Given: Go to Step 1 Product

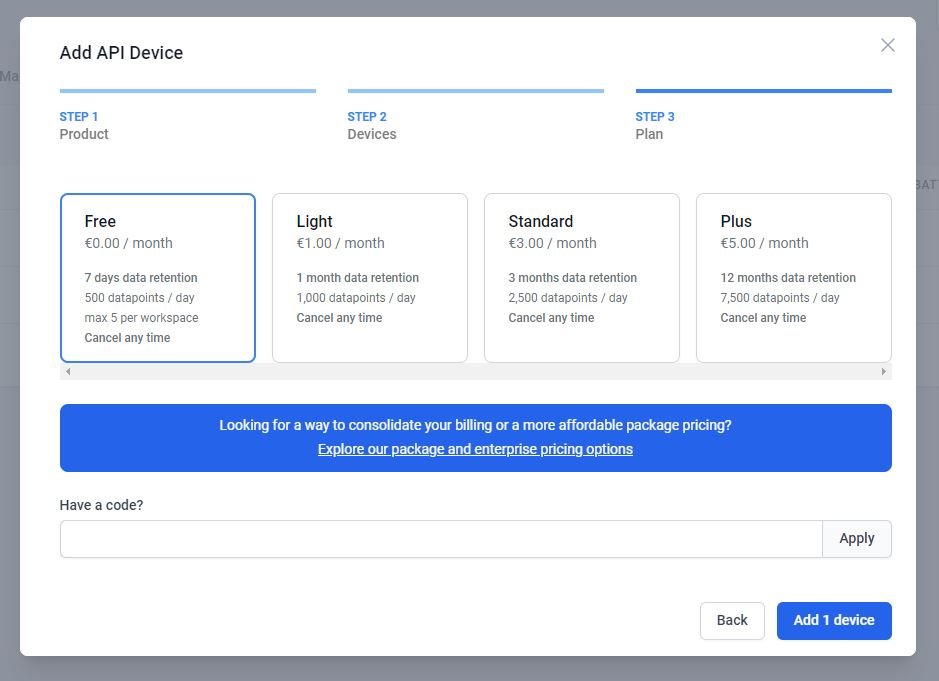Looking at the screenshot, I should click(x=84, y=125).
